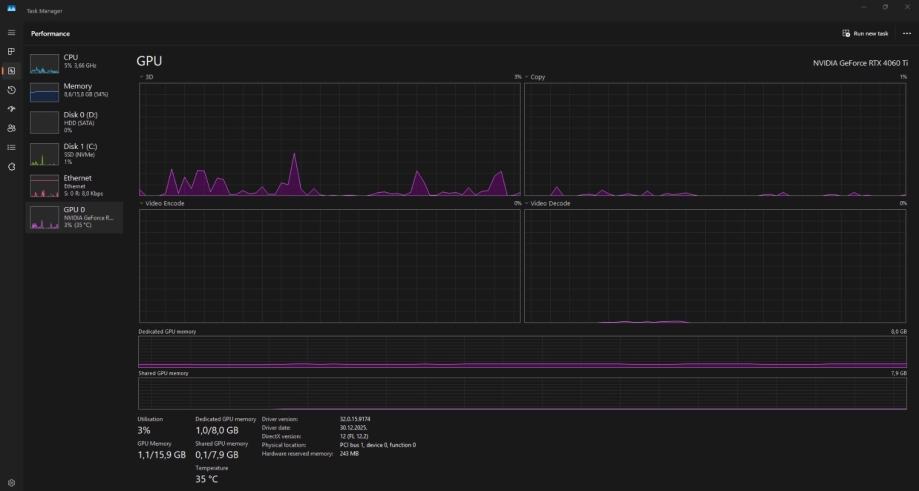The height and width of the screenshot is (491, 919).
Task: Click the Dedicated GPU memory graph
Action: [522, 352]
